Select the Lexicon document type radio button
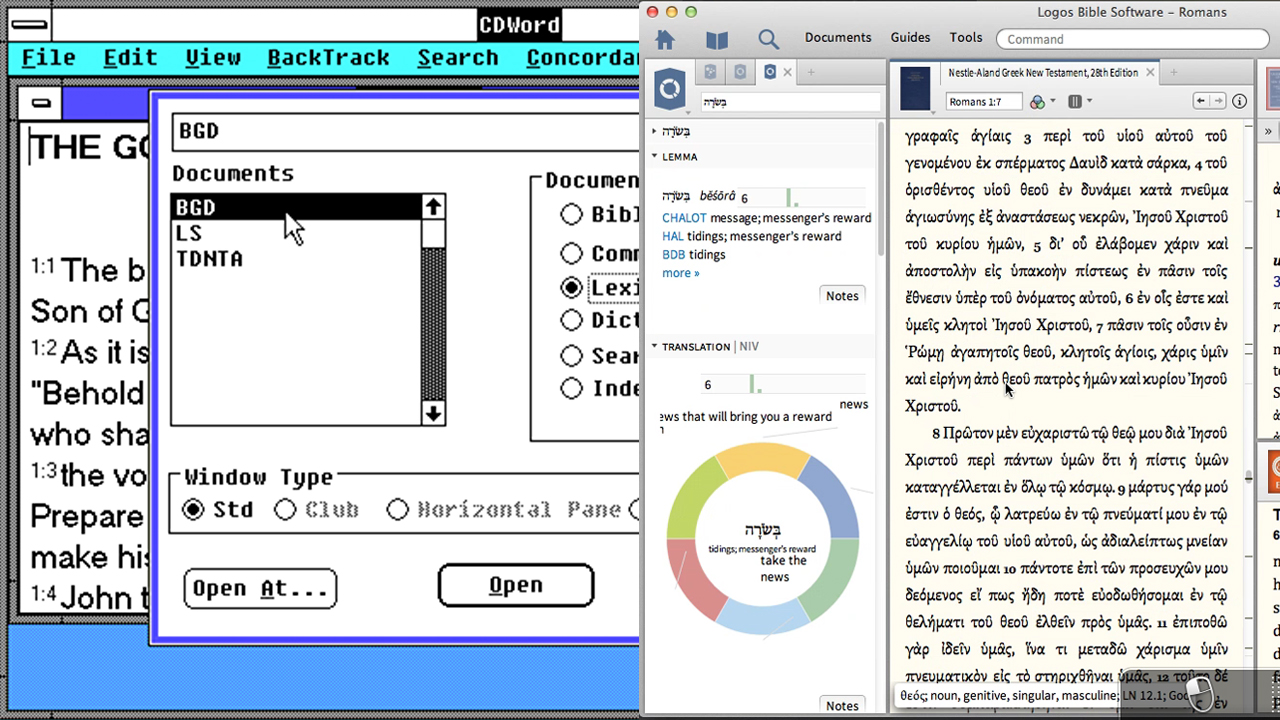Image resolution: width=1280 pixels, height=720 pixels. pos(571,288)
